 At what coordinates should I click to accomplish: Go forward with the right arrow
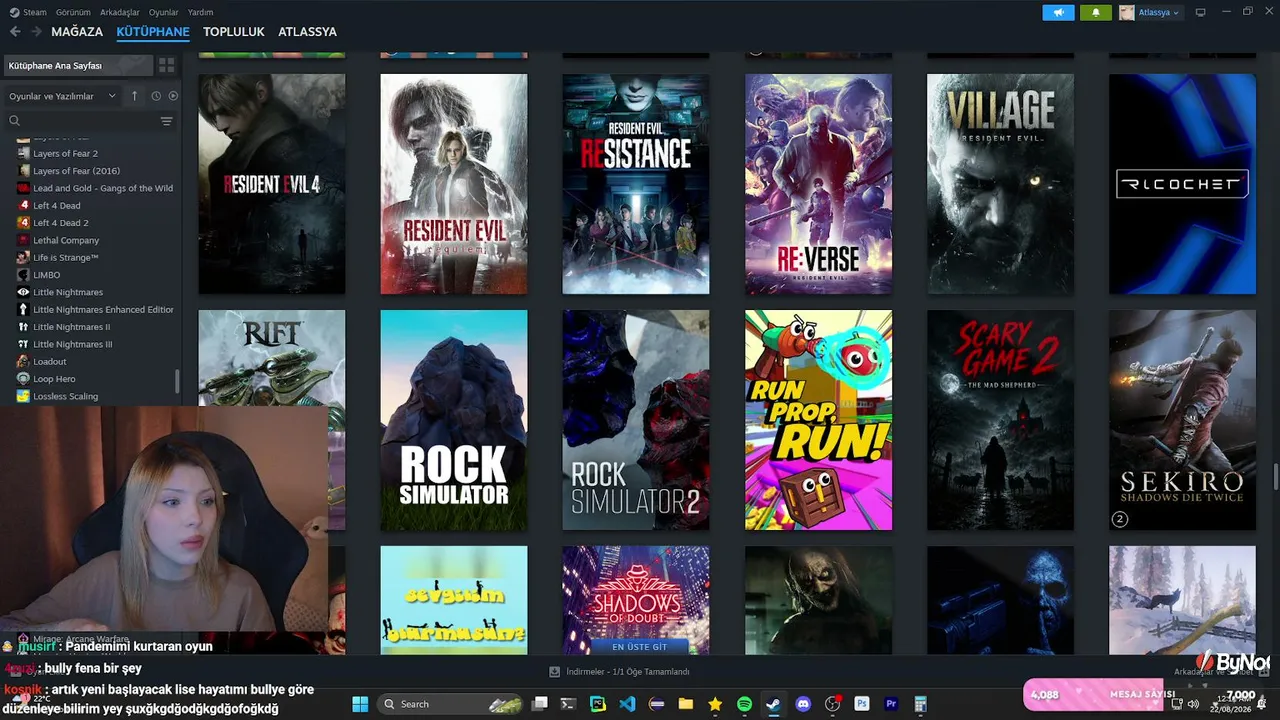click(36, 32)
